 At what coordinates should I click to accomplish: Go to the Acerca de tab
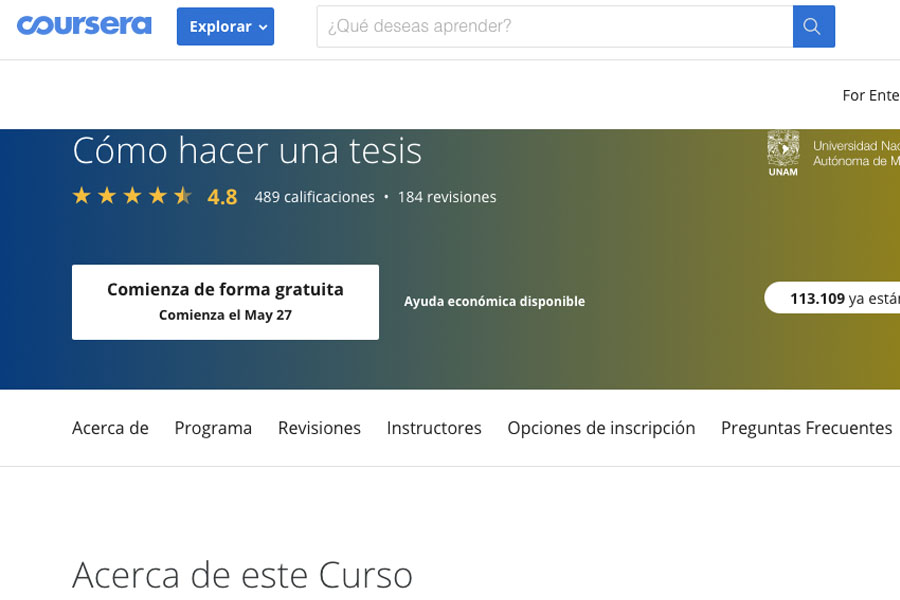point(110,428)
